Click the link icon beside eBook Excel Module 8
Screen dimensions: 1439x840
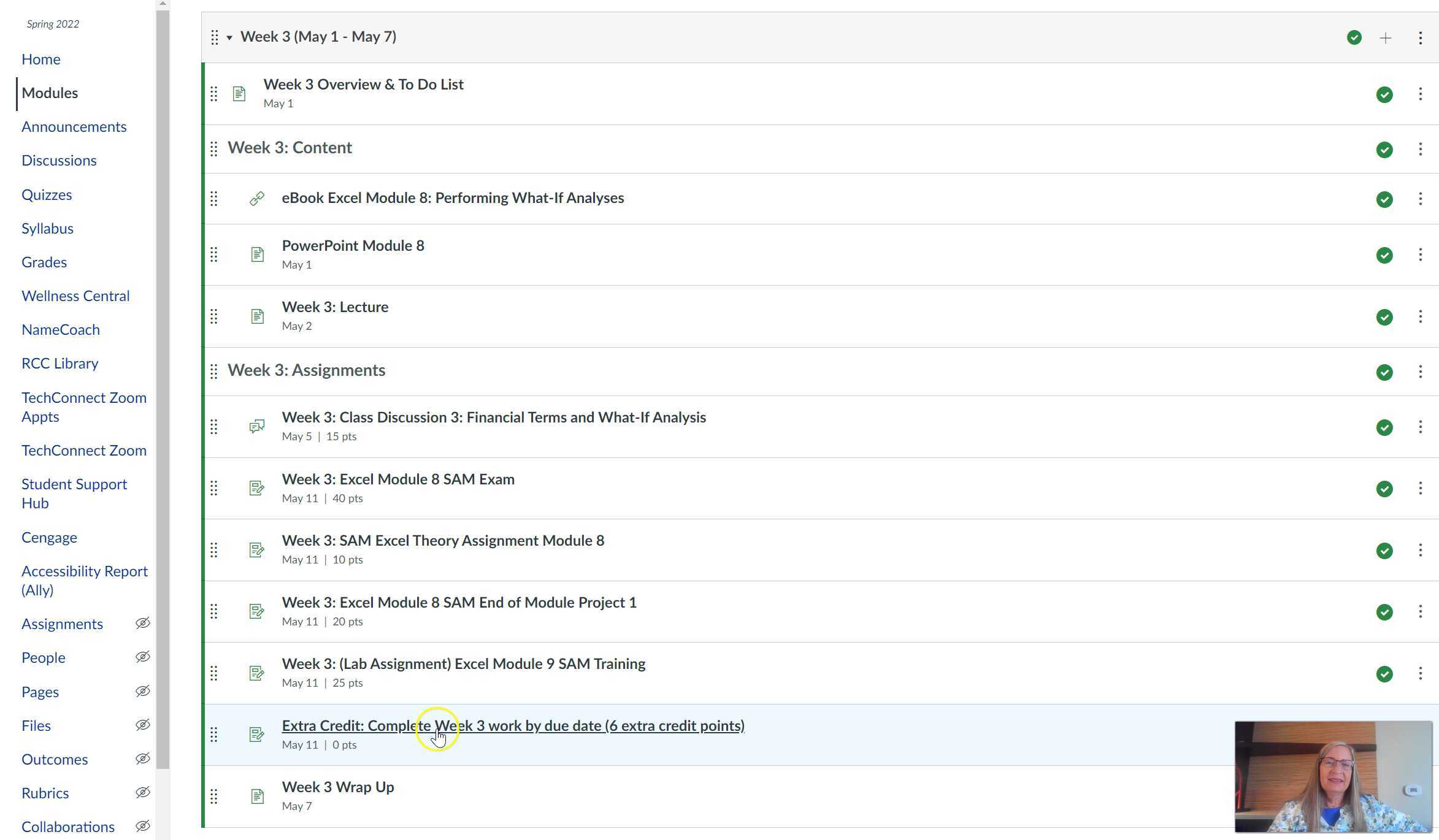(257, 199)
